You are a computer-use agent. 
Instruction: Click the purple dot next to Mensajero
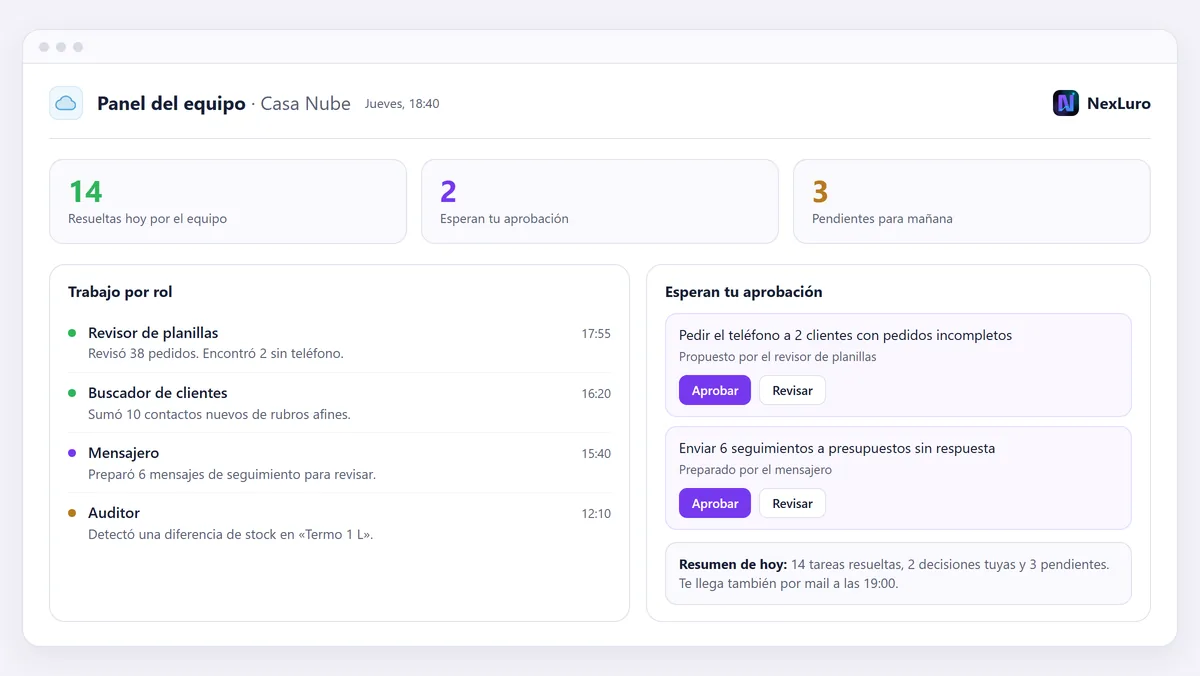72,453
